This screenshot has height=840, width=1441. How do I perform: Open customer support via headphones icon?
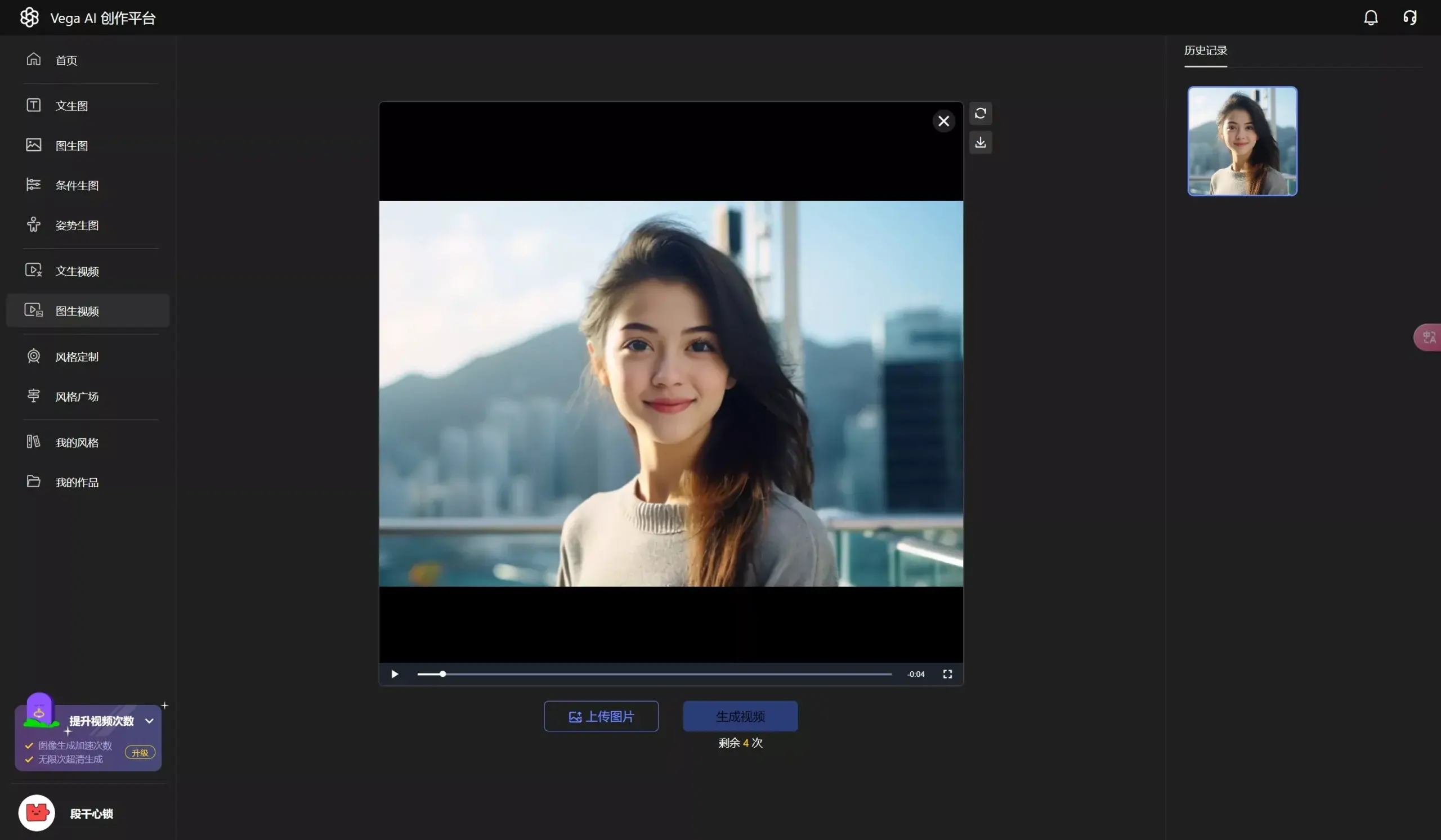coord(1409,17)
